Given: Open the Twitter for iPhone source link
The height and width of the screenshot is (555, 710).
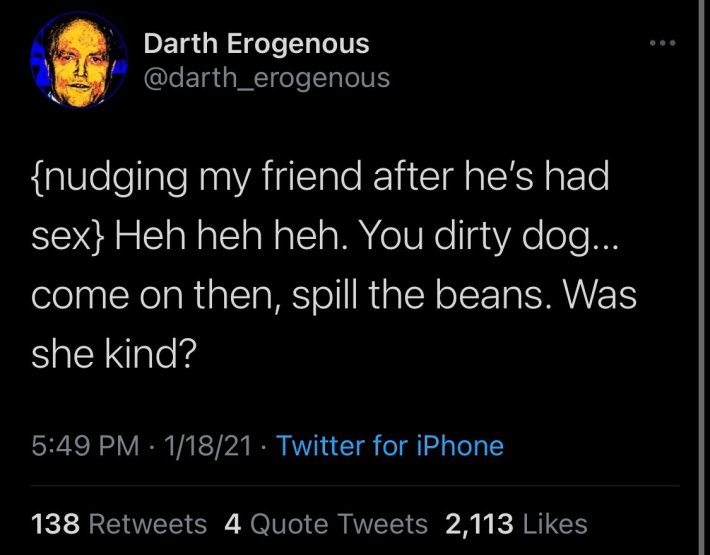Looking at the screenshot, I should [390, 445].
